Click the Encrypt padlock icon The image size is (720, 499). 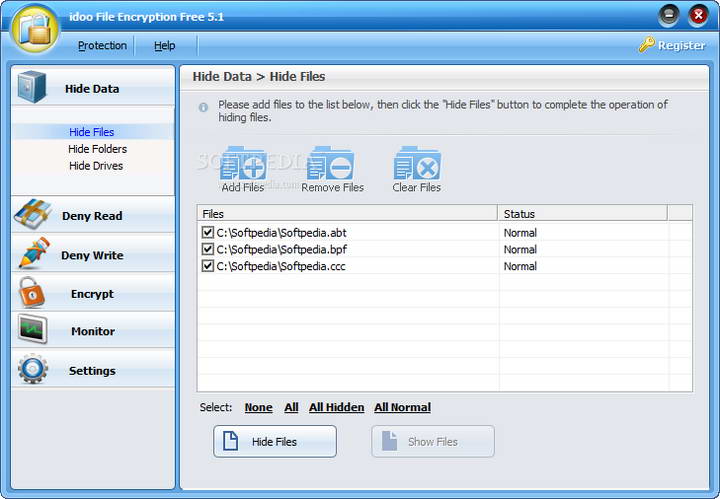pyautogui.click(x=31, y=292)
